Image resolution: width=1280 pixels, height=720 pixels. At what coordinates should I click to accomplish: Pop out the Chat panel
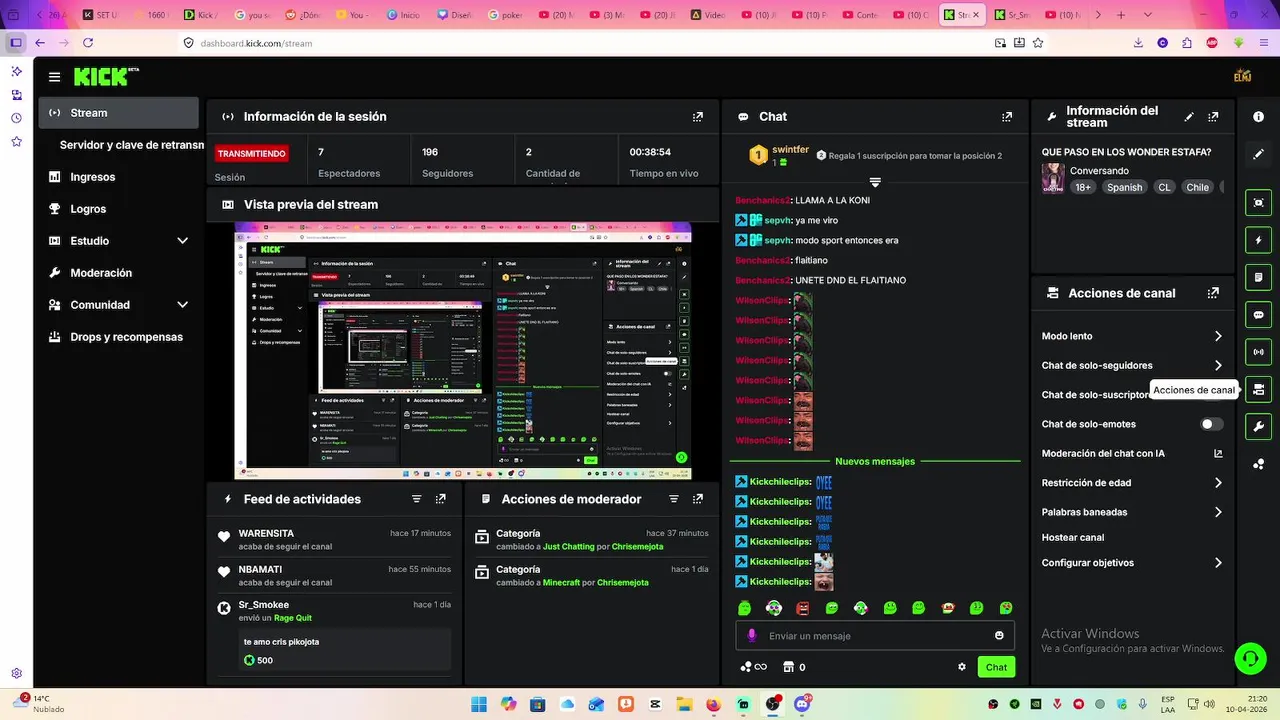1007,117
